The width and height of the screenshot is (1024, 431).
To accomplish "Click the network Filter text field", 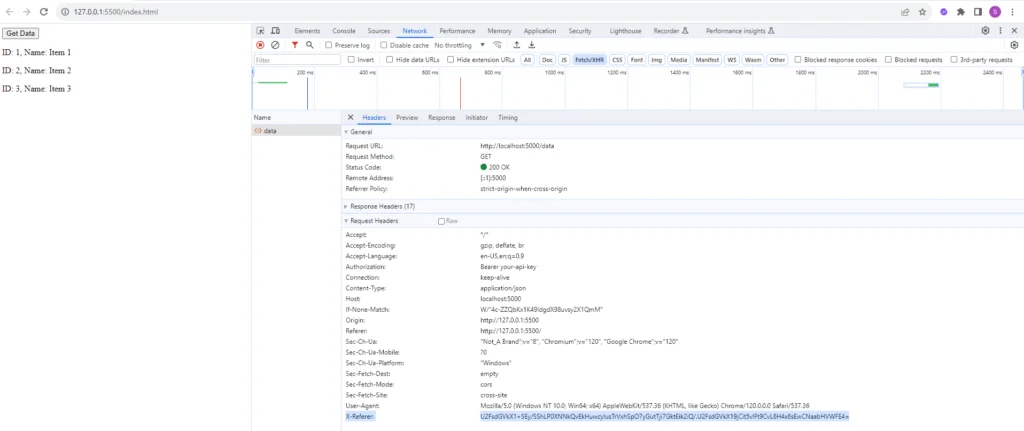I will point(297,59).
